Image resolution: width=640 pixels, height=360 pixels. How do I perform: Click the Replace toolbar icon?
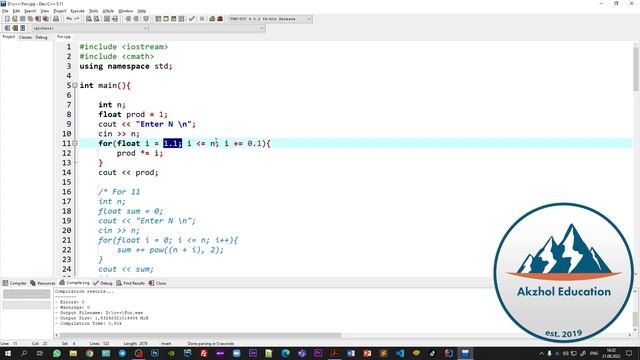(96, 19)
